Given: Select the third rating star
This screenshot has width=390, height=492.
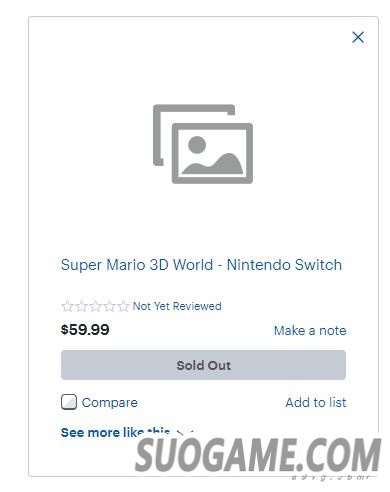Looking at the screenshot, I should pyautogui.click(x=95, y=306).
